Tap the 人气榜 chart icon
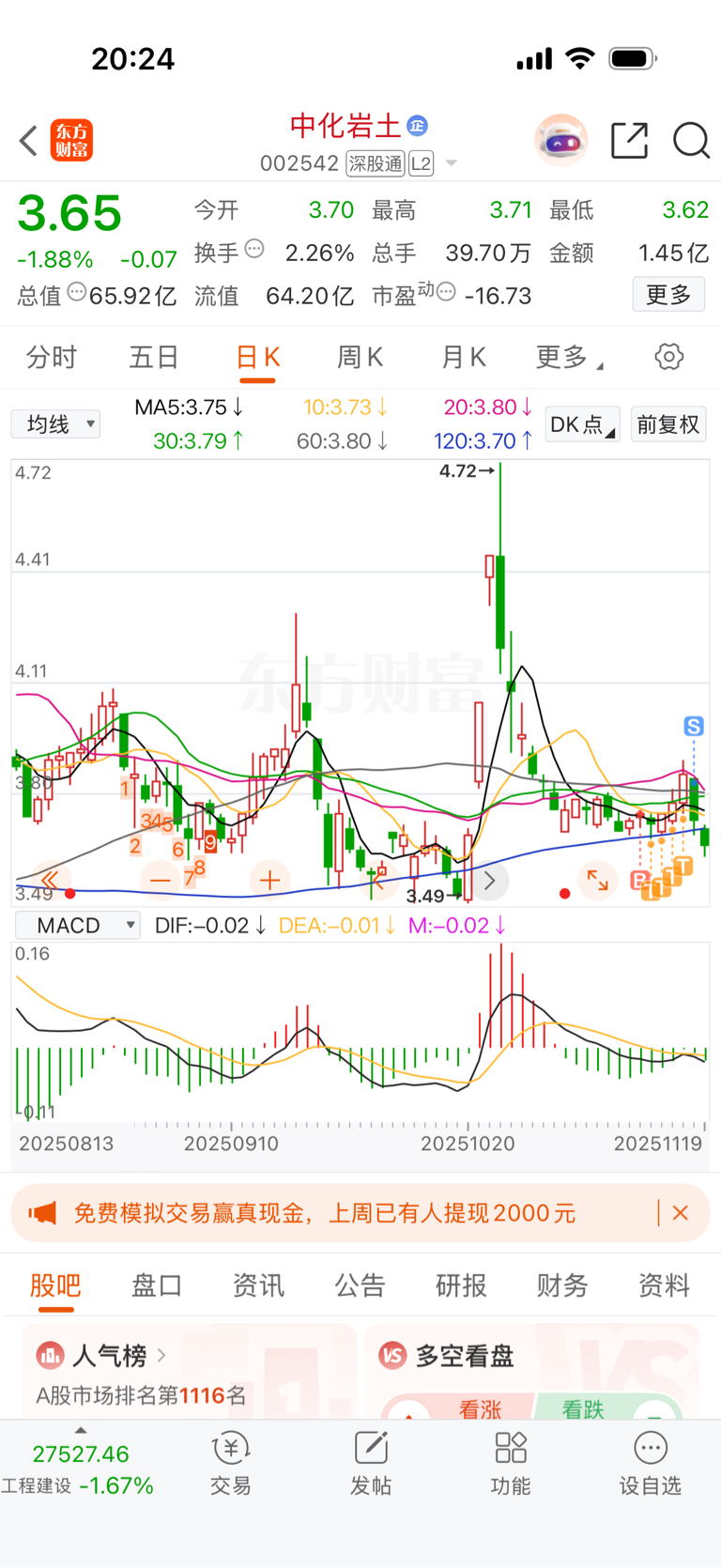The image size is (721, 1568). click(x=50, y=1355)
